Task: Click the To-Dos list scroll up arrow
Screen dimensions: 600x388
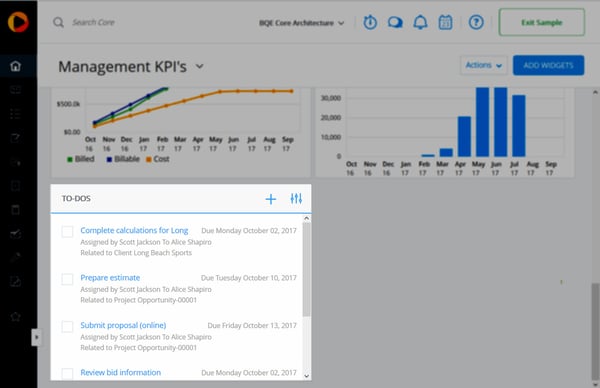Action: [306, 218]
